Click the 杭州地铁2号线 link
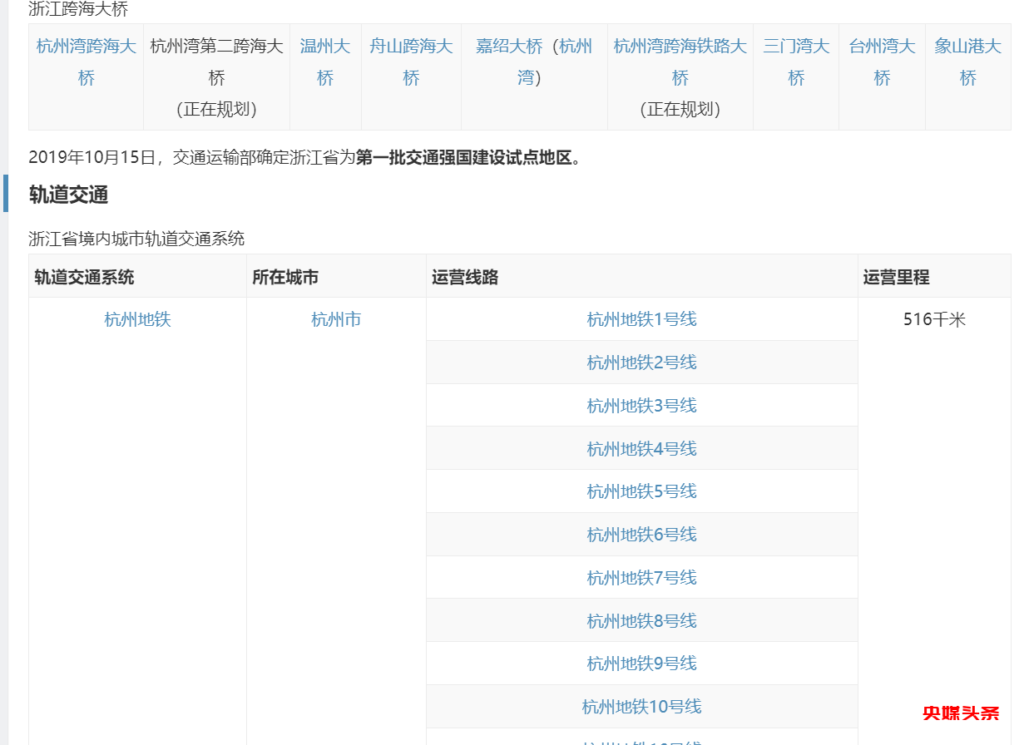Viewport: 1024px width, 745px height. pos(641,363)
